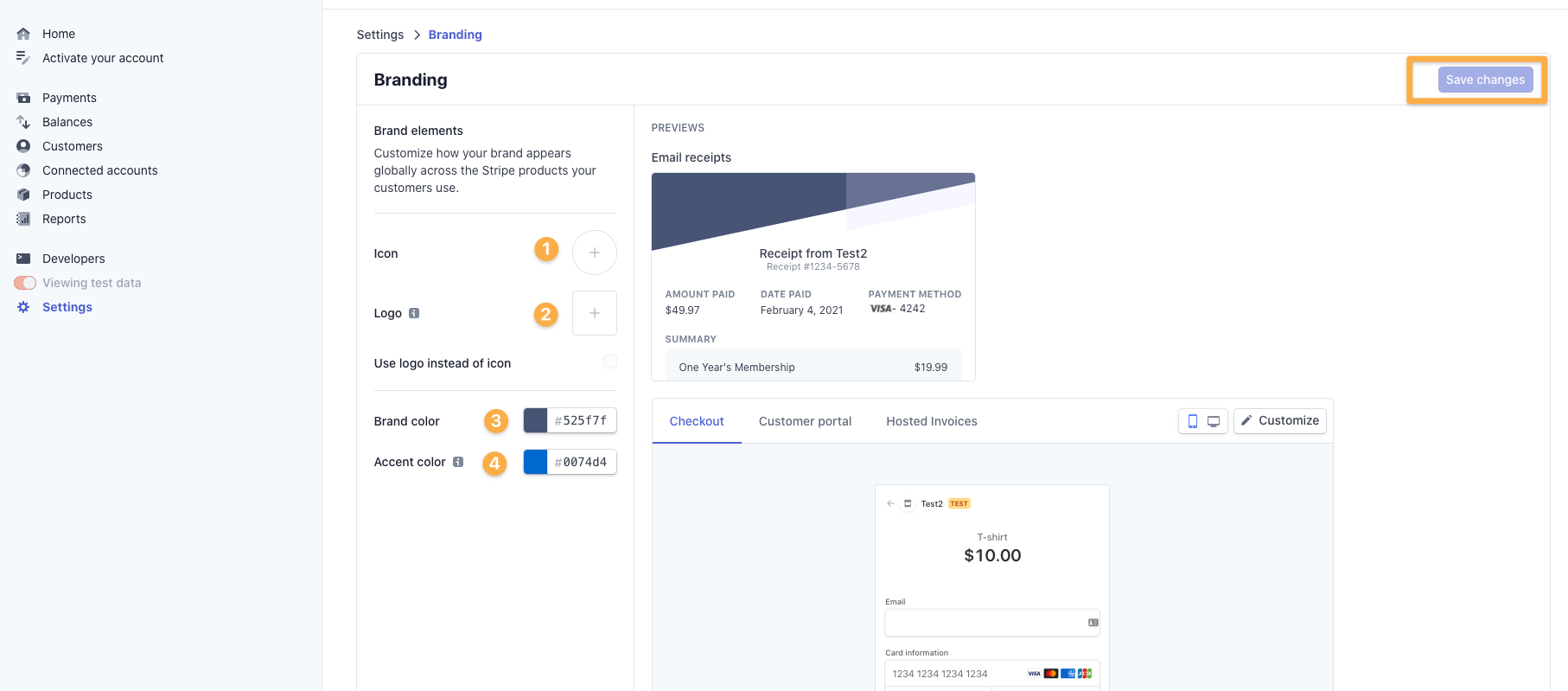1568x691 pixels.
Task: Click the 'Email receipts' label
Action: click(x=692, y=157)
